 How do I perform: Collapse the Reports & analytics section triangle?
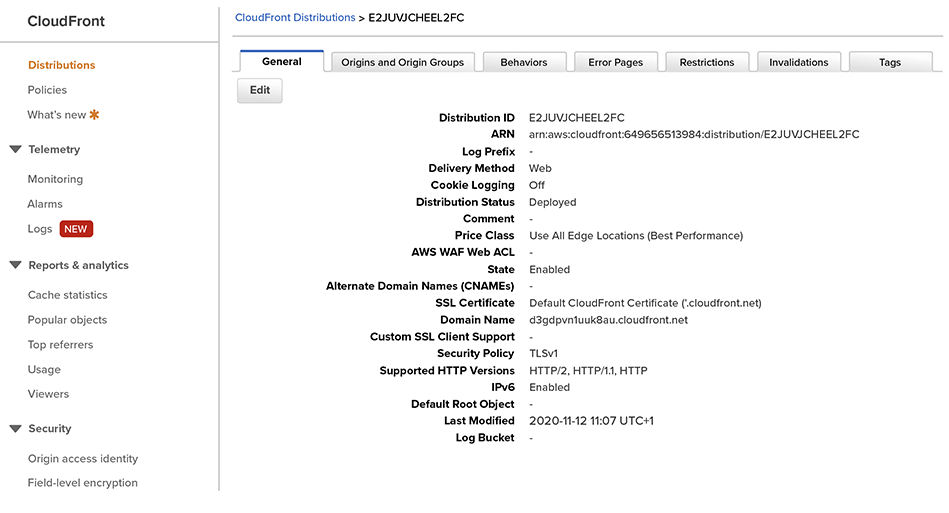16,265
